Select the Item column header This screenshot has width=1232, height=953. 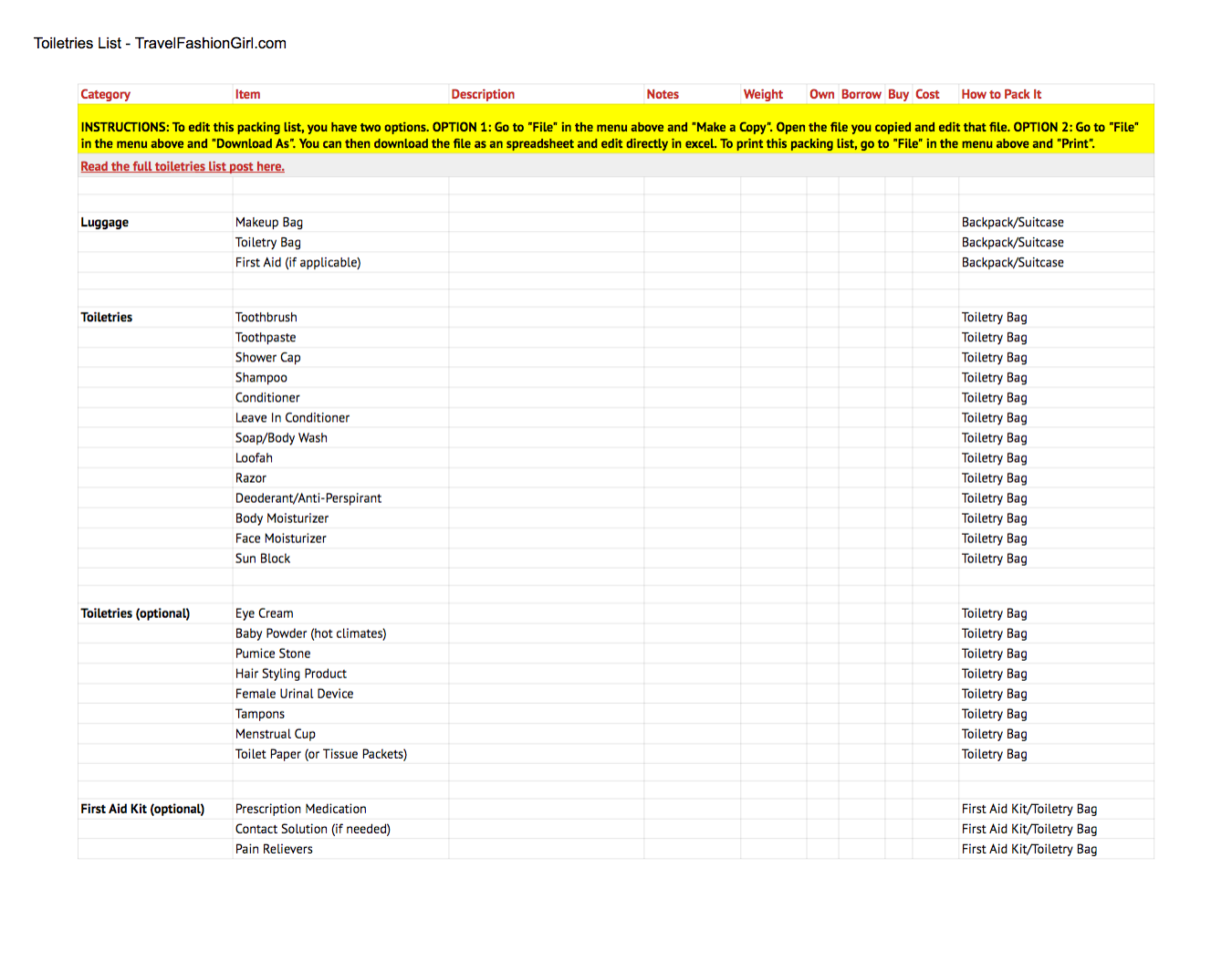click(248, 94)
